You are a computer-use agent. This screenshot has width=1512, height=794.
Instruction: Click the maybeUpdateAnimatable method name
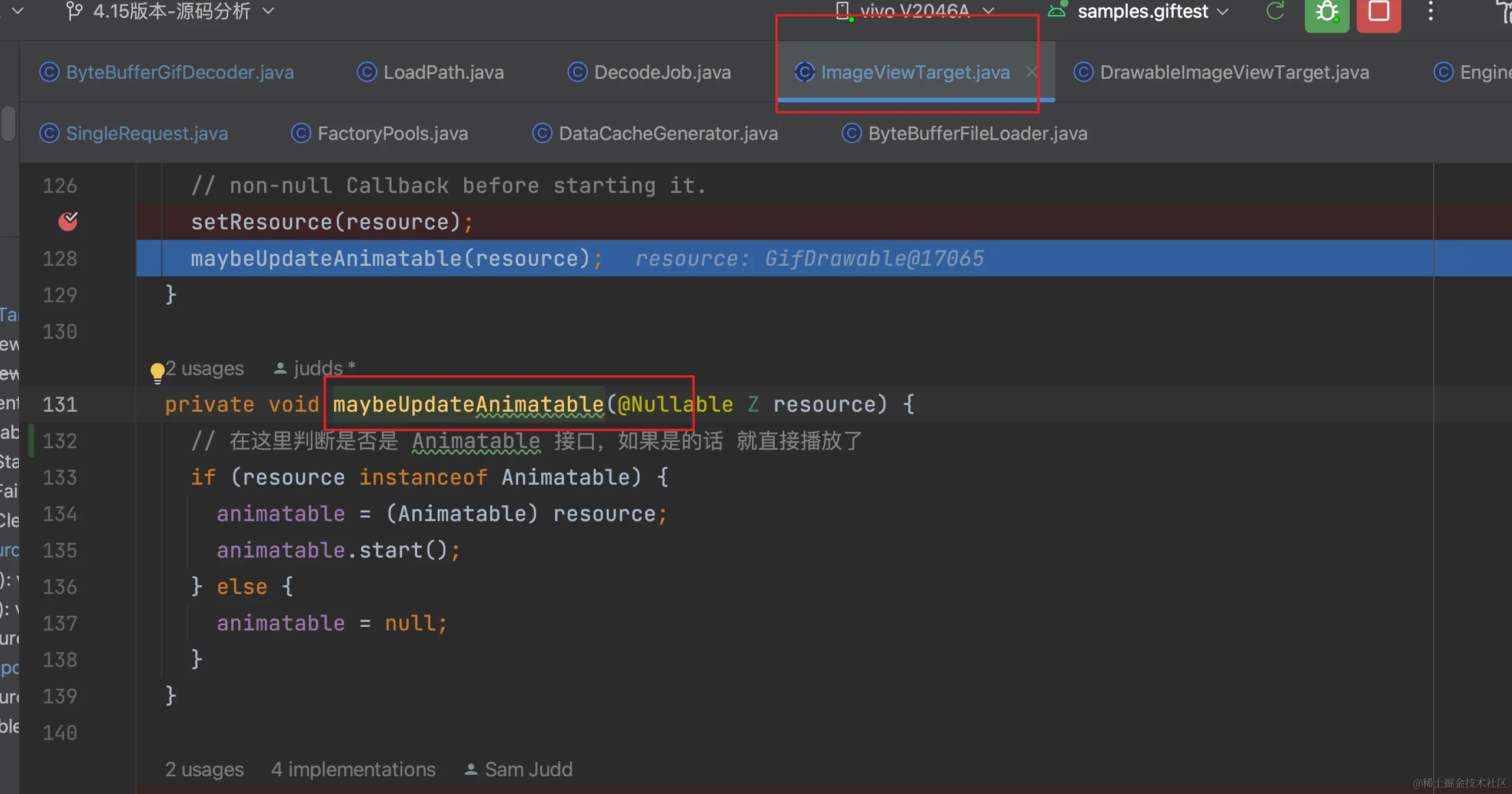468,405
